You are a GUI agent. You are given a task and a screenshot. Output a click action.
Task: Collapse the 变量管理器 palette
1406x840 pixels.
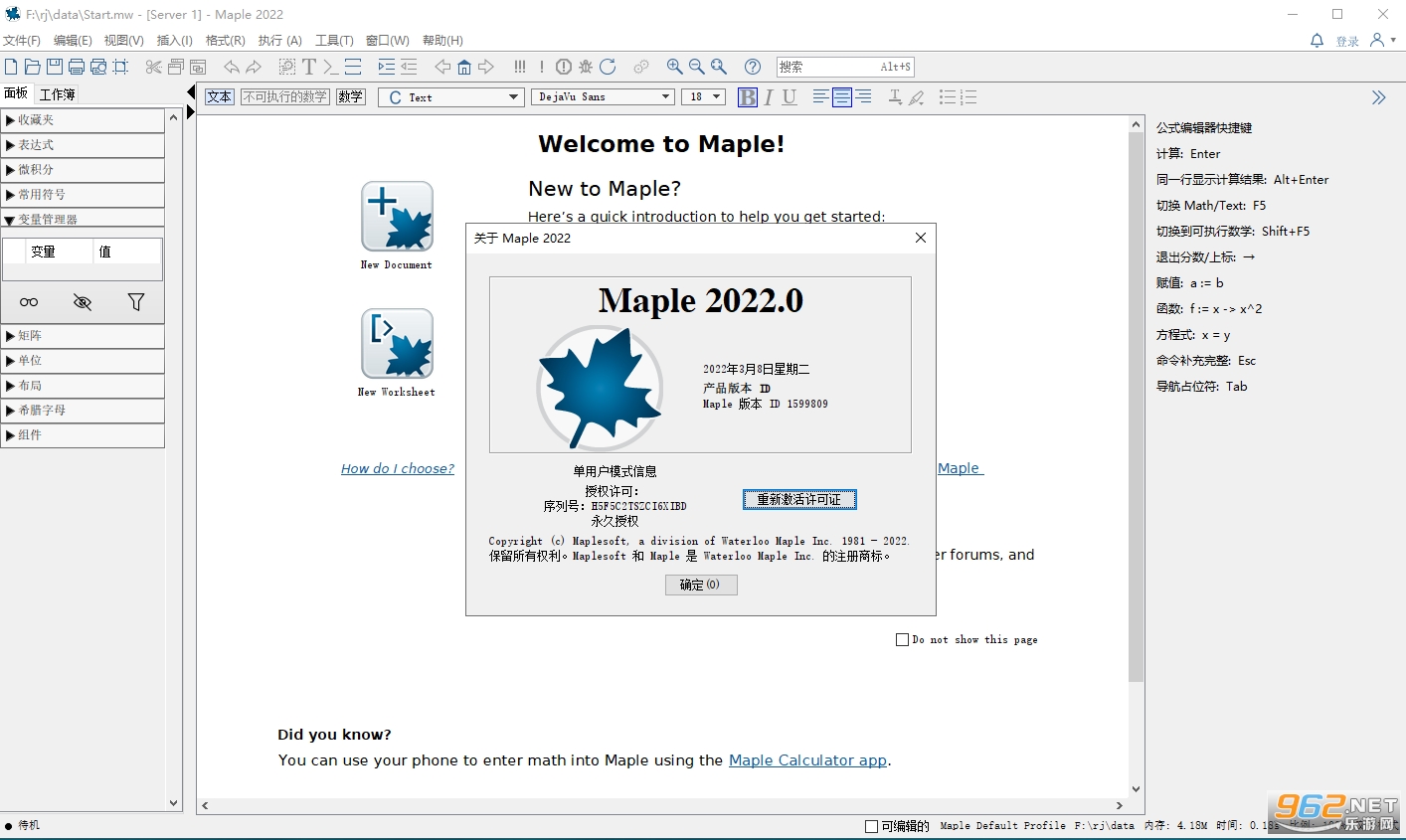click(83, 219)
